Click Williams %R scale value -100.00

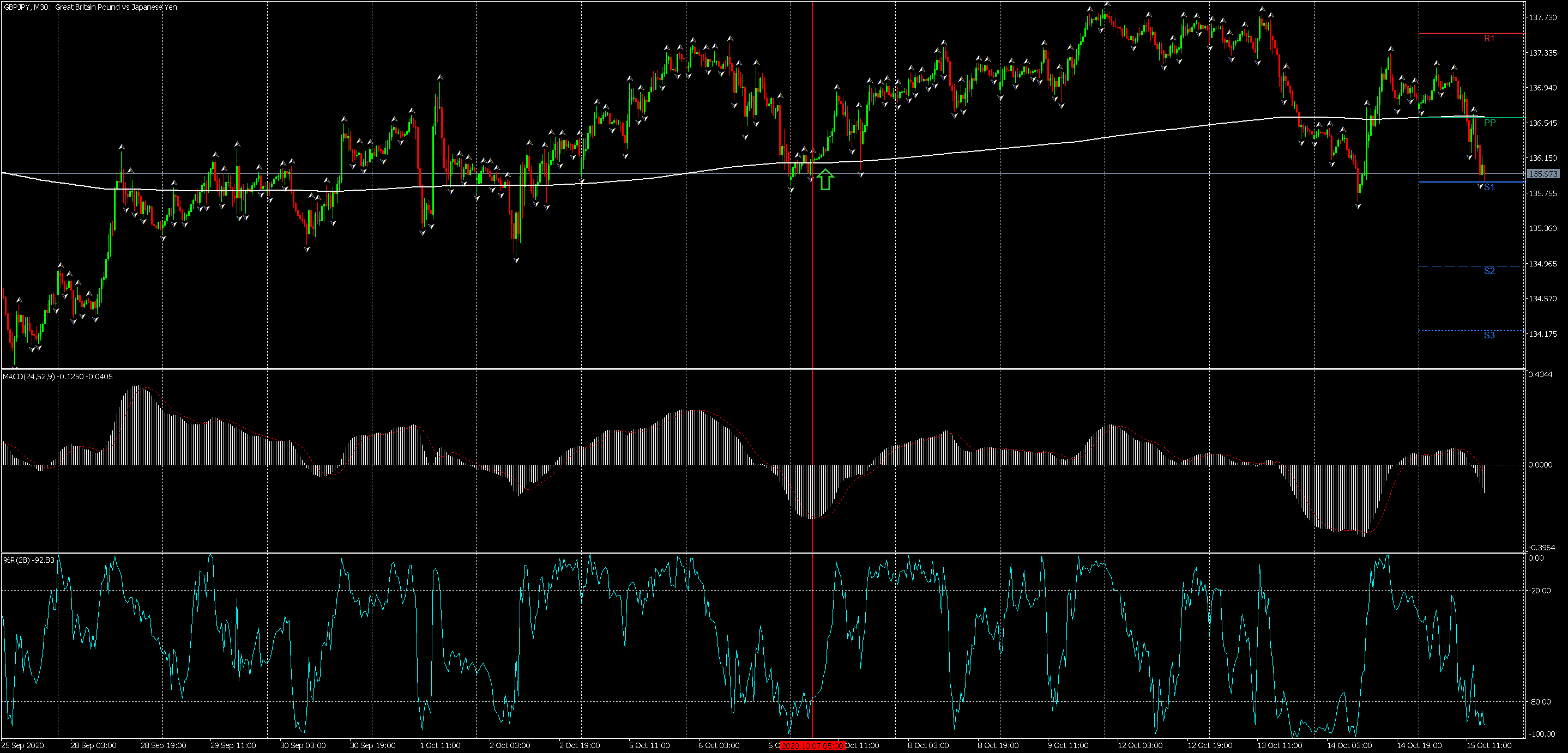click(x=1542, y=734)
